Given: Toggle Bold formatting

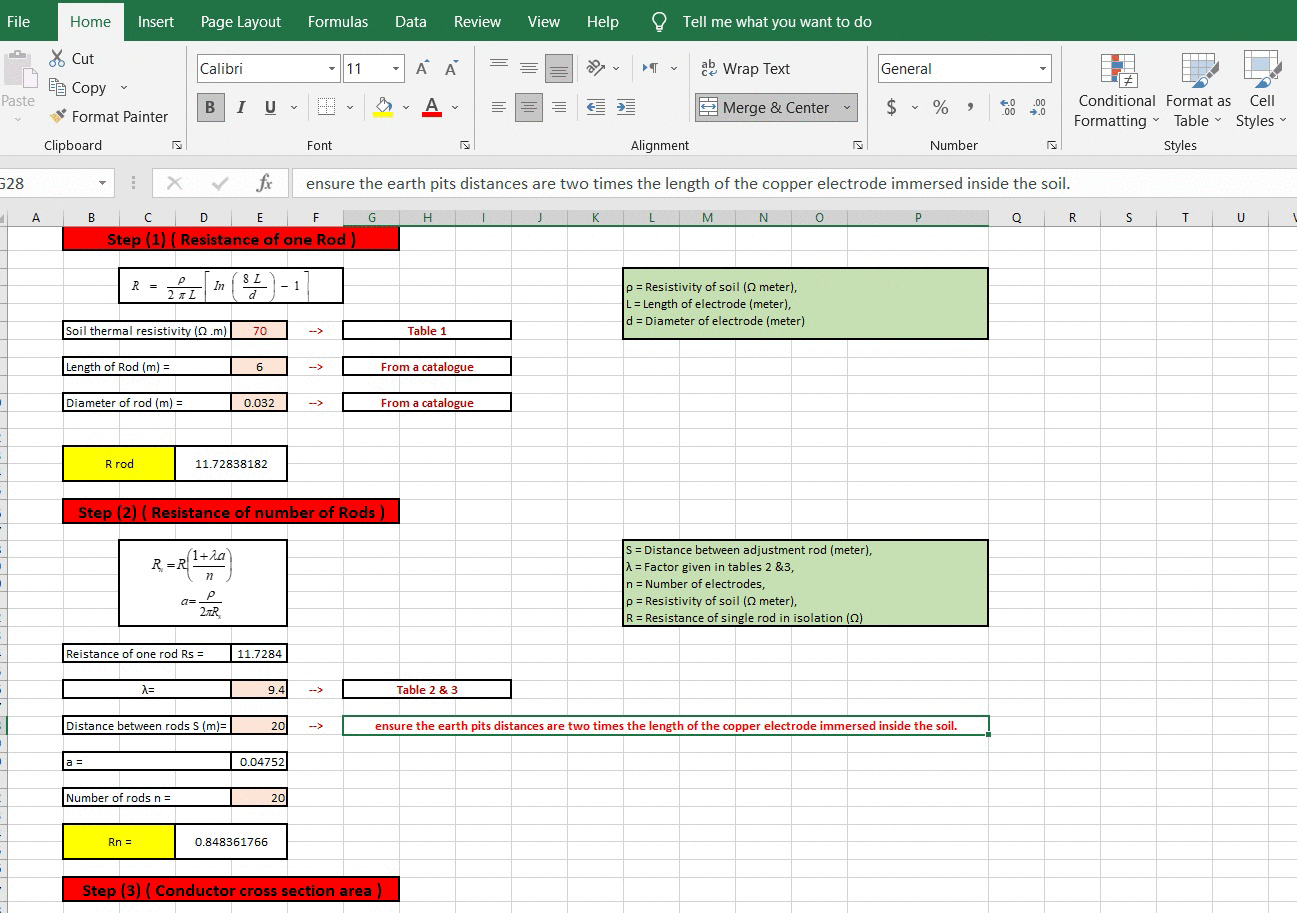Looking at the screenshot, I should click(x=210, y=107).
